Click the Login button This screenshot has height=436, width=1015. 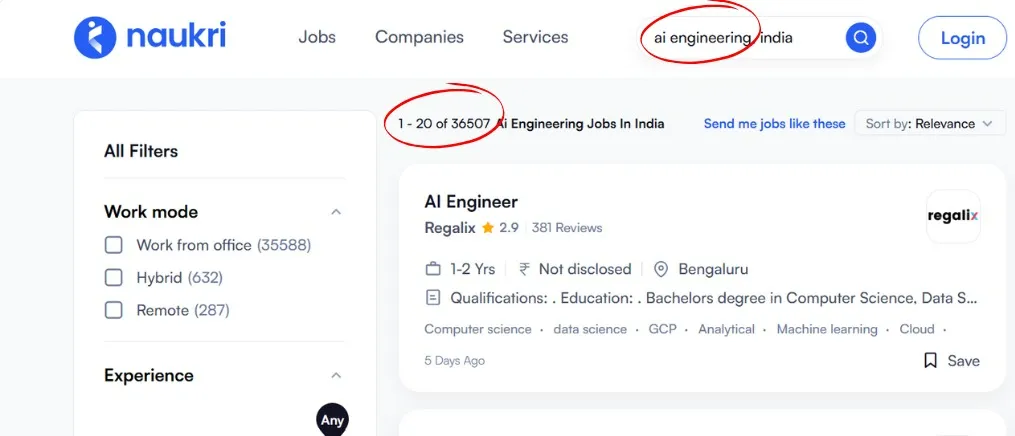pyautogui.click(x=962, y=38)
